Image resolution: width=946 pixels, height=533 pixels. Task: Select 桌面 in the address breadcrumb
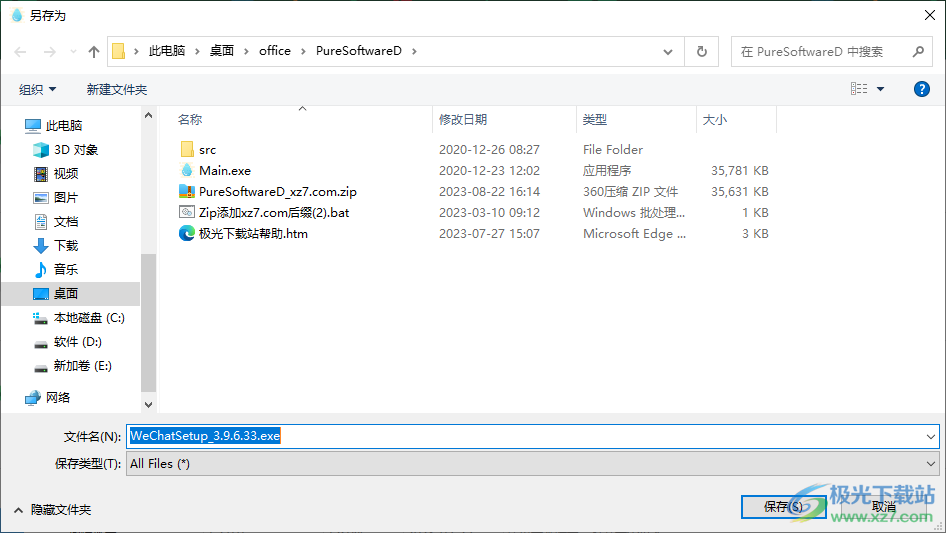click(221, 51)
